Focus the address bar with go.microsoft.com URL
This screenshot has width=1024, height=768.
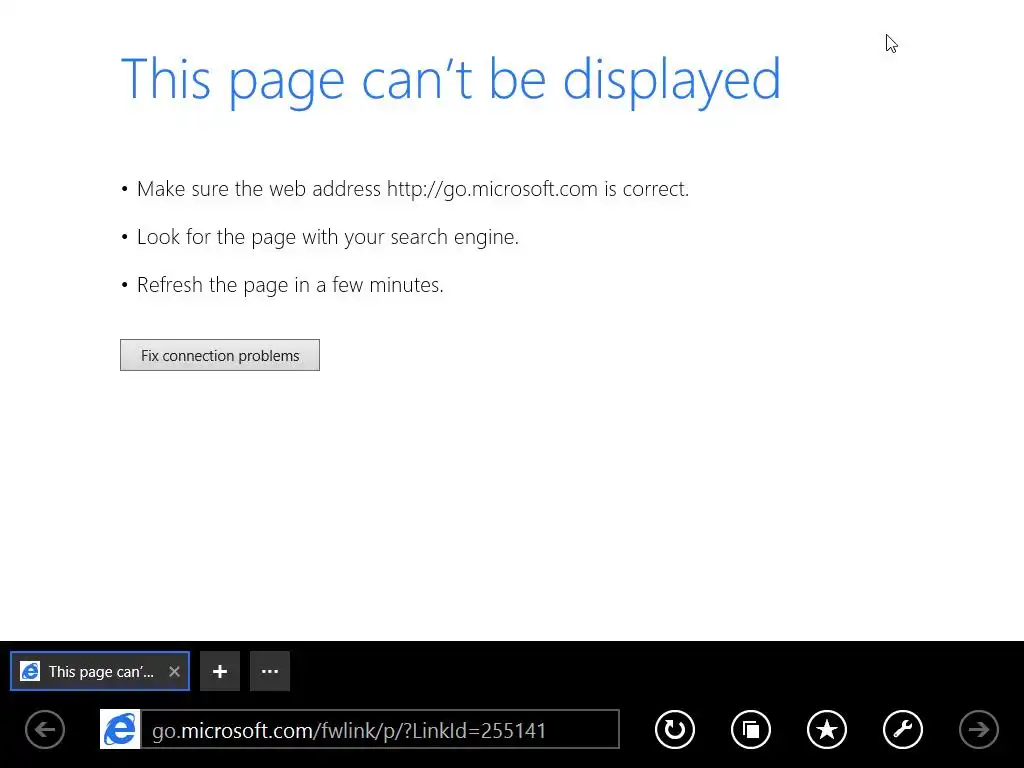(380, 729)
